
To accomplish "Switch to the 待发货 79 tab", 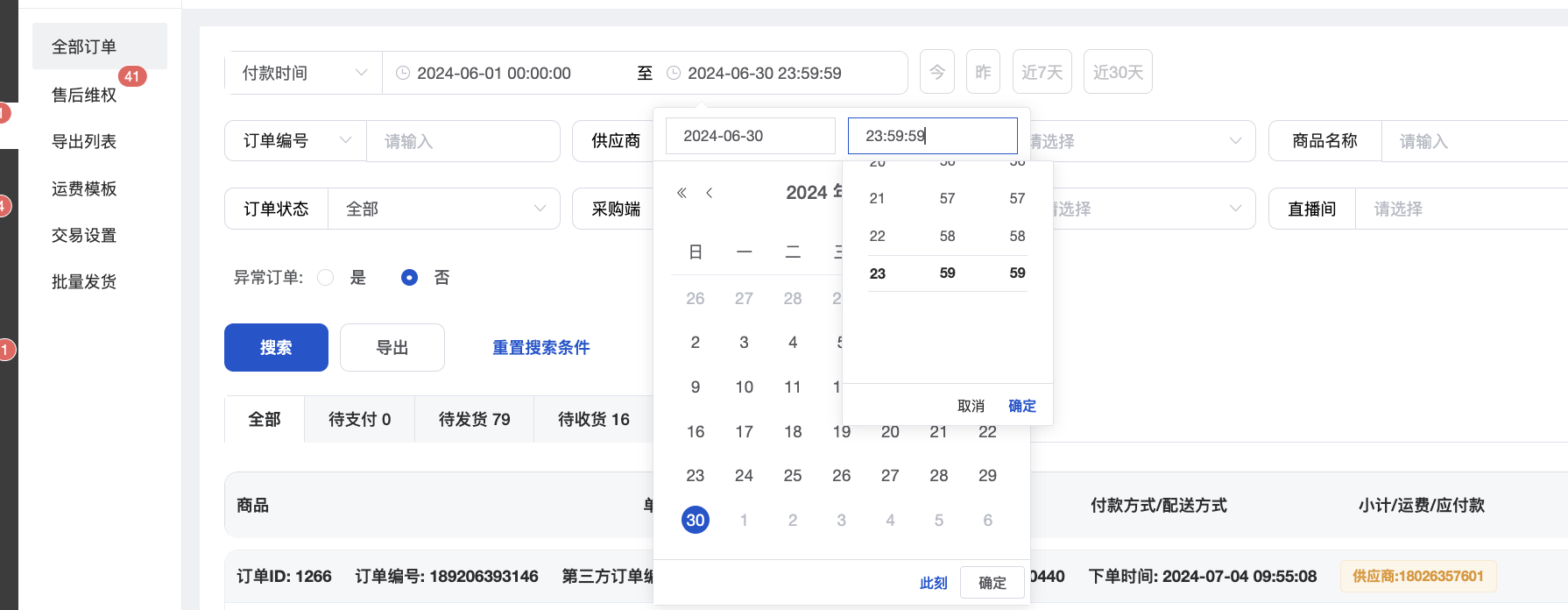I will click(474, 420).
